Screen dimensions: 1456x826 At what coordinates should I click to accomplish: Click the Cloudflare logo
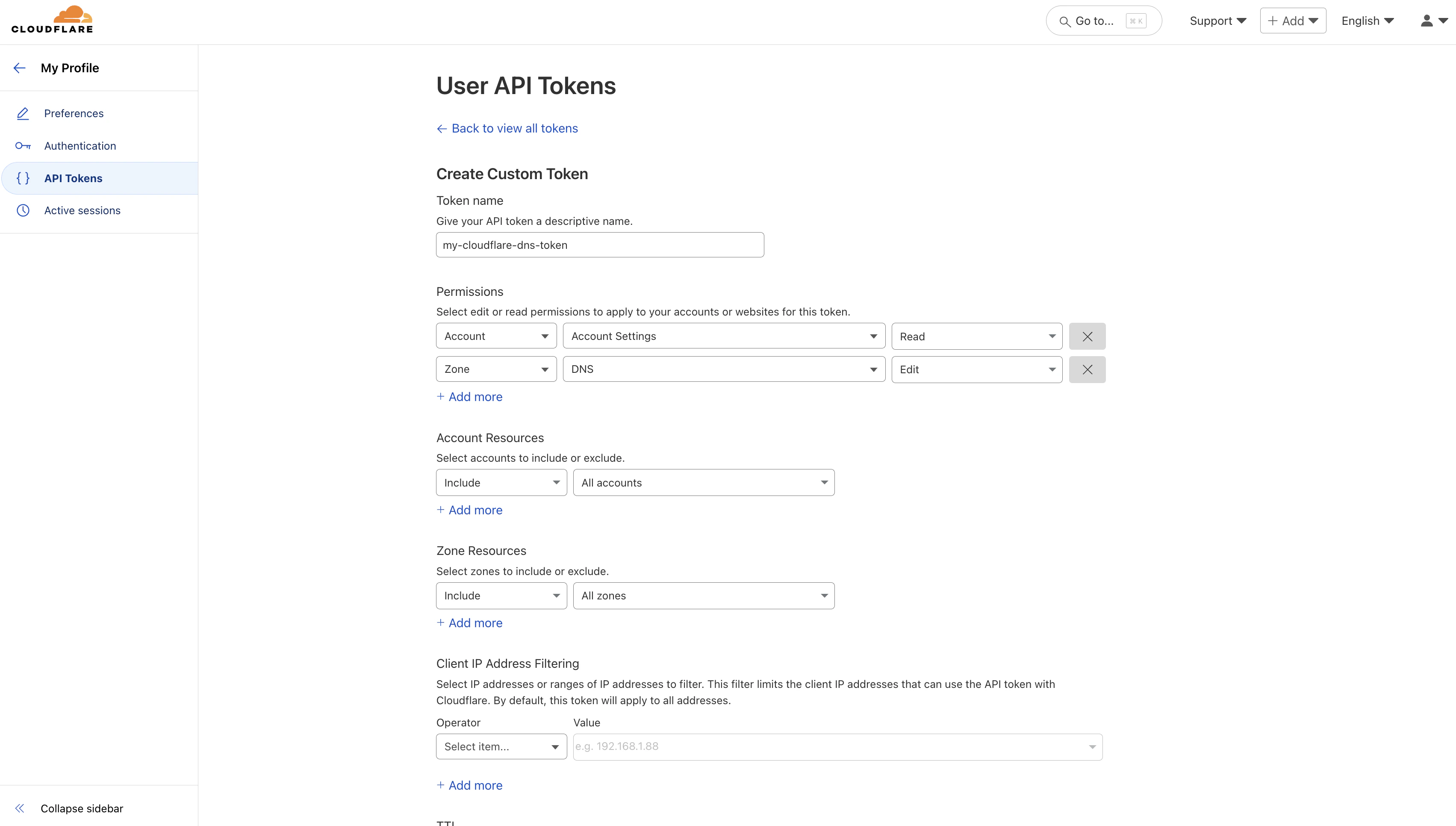52,21
